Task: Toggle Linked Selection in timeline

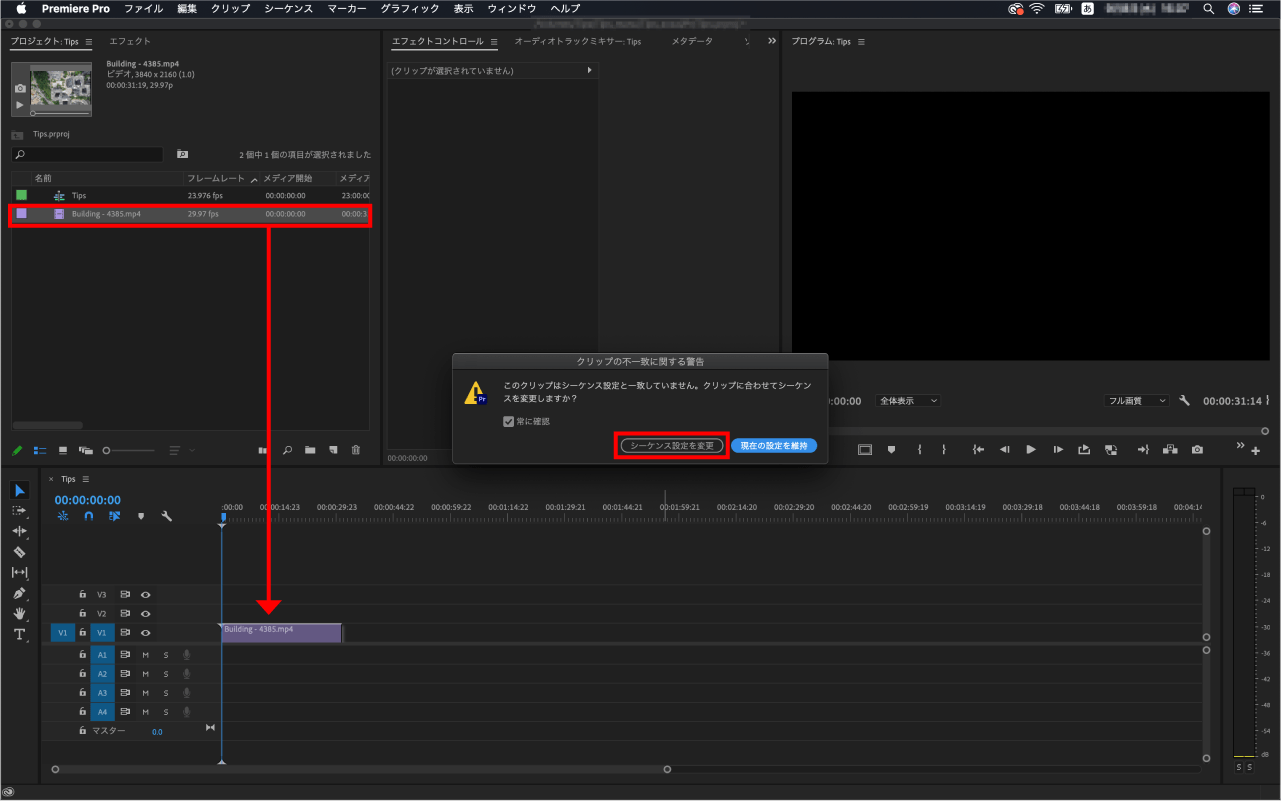Action: point(115,516)
